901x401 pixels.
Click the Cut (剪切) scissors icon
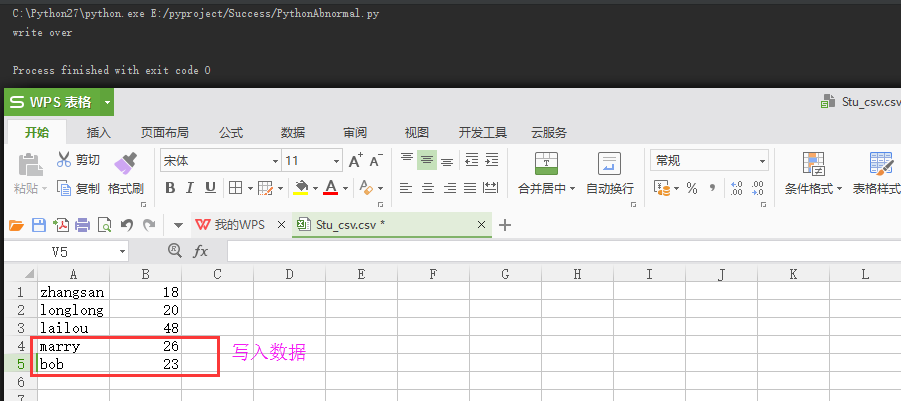64,160
